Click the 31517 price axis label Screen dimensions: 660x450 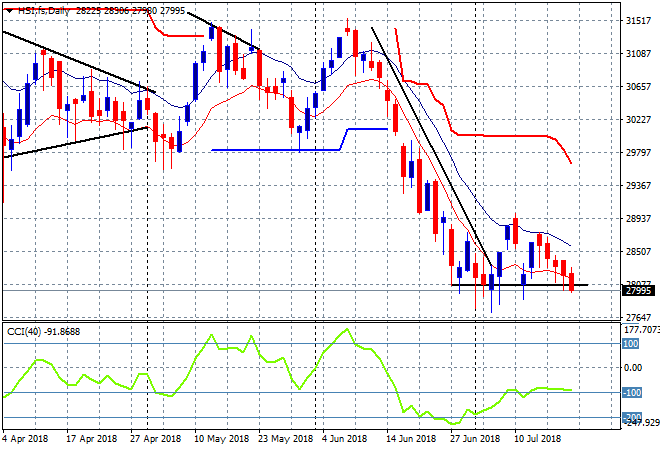(638, 20)
